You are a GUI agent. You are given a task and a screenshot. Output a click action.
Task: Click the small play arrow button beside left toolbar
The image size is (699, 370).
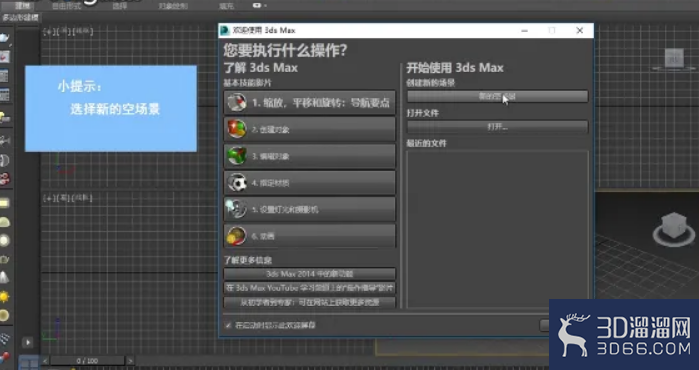coord(28,342)
